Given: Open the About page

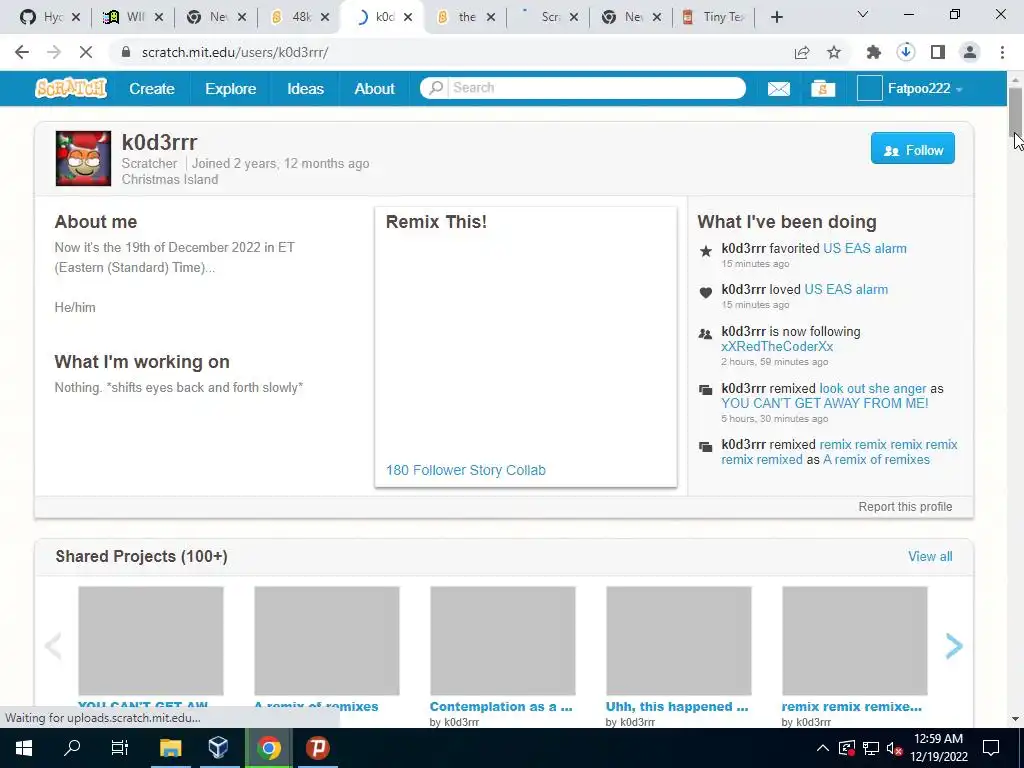Looking at the screenshot, I should coord(374,89).
